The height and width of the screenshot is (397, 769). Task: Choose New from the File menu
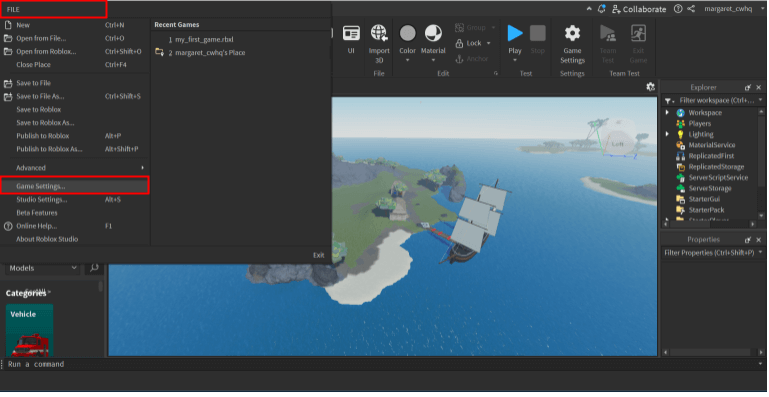75,25
